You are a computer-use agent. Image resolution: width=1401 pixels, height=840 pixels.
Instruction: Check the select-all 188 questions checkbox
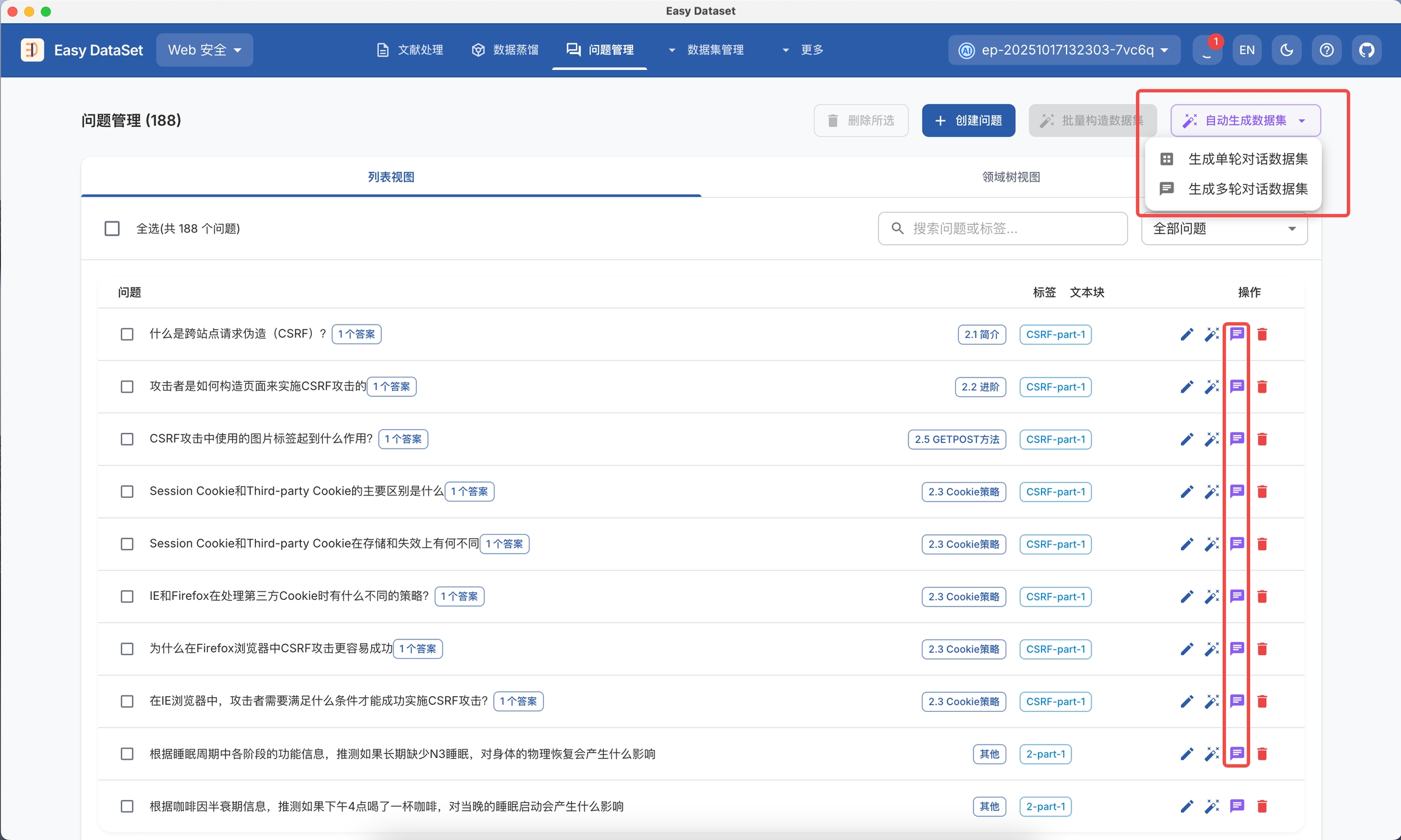click(x=112, y=229)
